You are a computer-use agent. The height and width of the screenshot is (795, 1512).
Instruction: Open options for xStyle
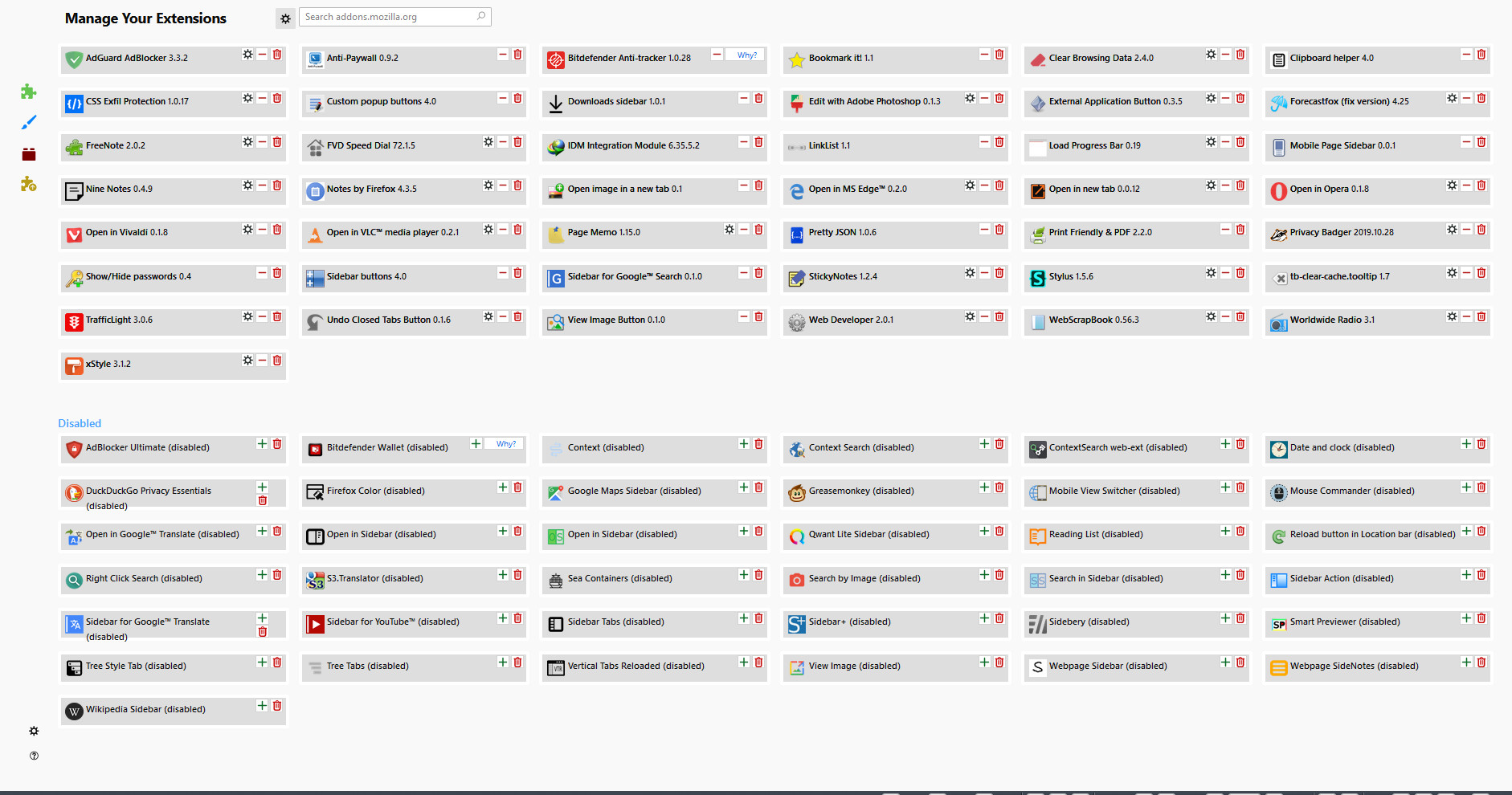(247, 361)
